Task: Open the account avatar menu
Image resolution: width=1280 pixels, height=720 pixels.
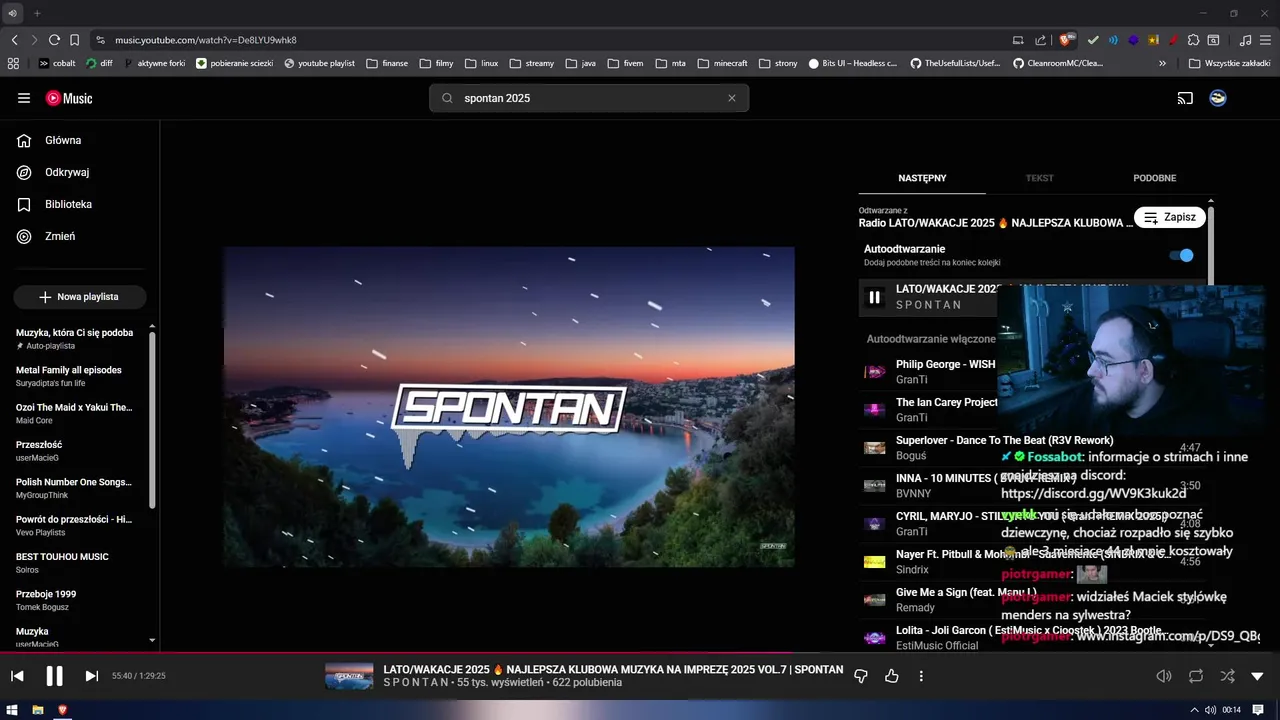Action: pos(1218,98)
